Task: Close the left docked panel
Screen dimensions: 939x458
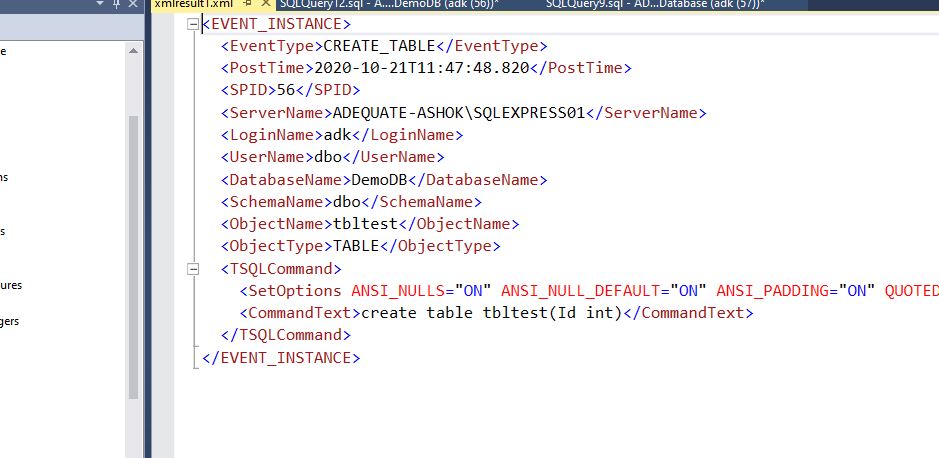Action: click(x=133, y=4)
